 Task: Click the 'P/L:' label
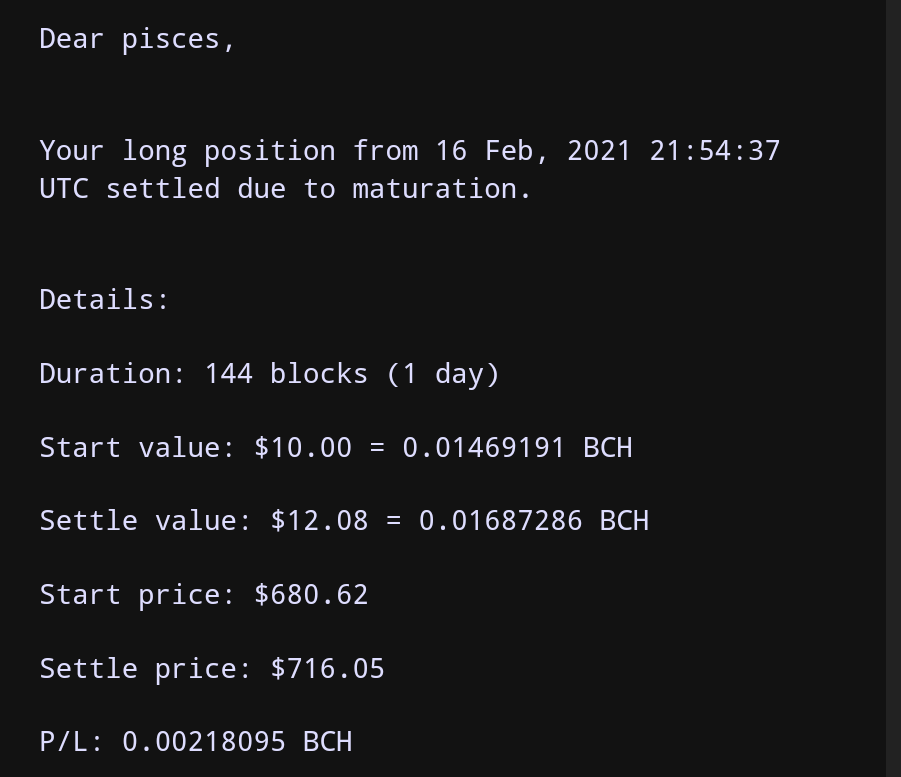[71, 742]
